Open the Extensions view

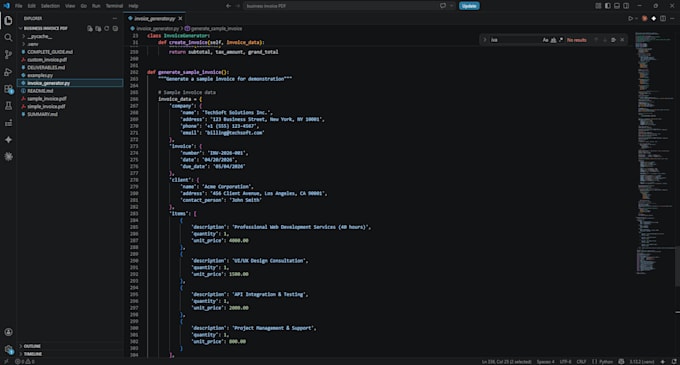[x=8, y=89]
